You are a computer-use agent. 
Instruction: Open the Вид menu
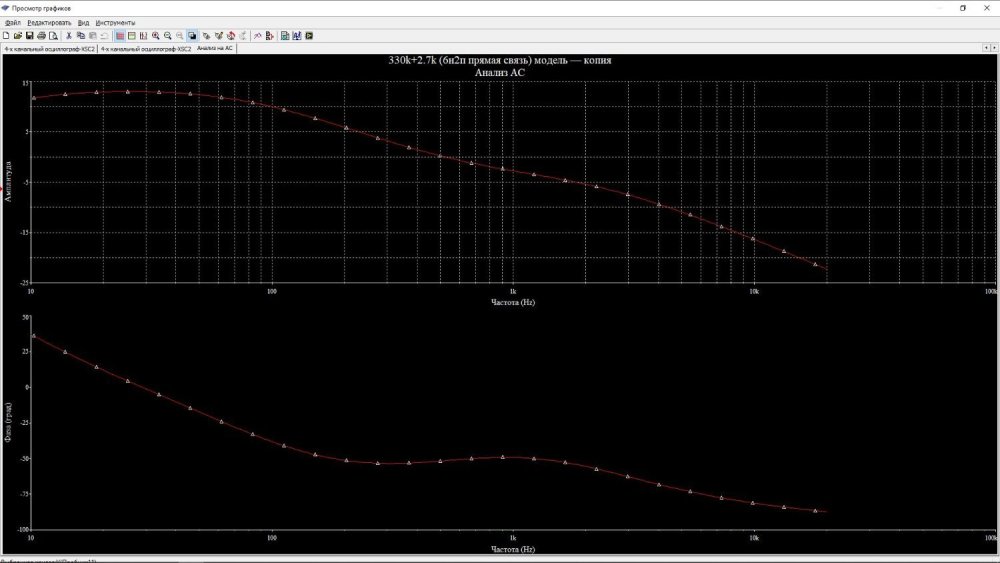83,21
